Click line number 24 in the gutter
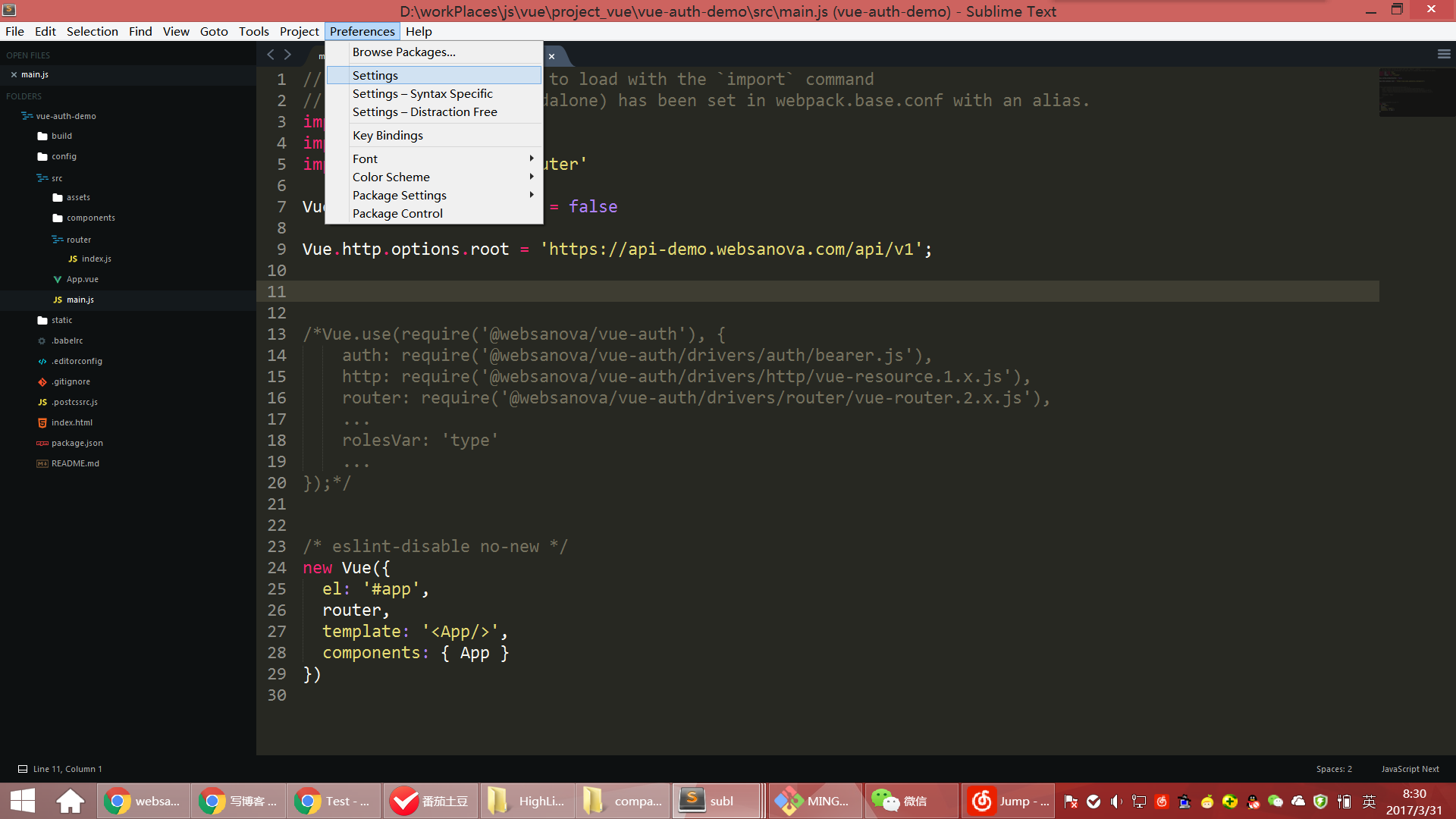This screenshot has width=1456, height=819. pyautogui.click(x=277, y=568)
